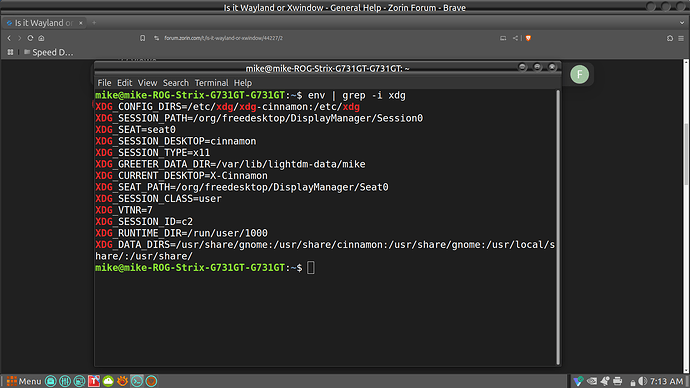690x388 pixels.
Task: Click XDG_VTNR=7 line
Action: tap(124, 210)
